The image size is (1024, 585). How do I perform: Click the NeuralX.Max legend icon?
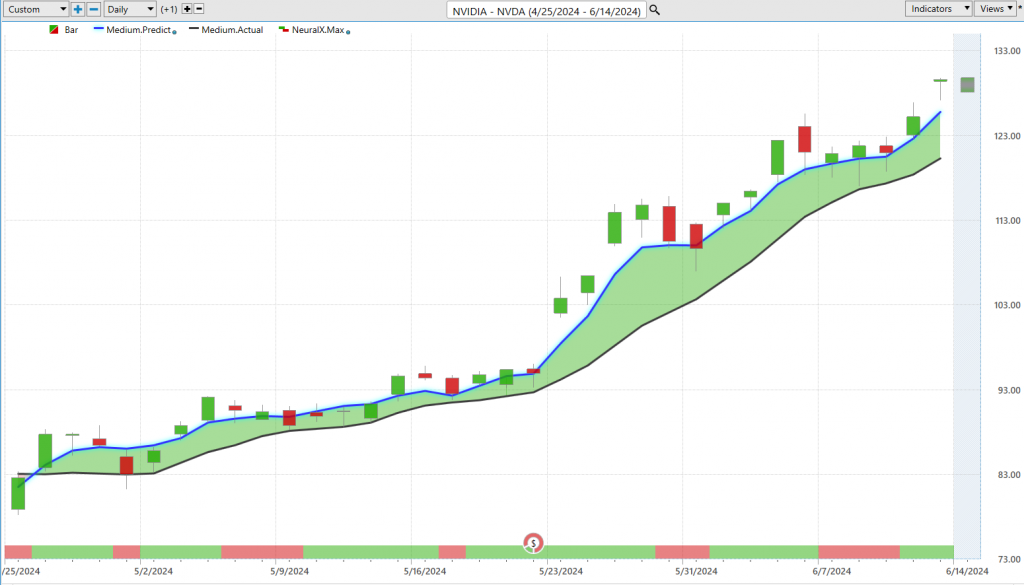(284, 30)
